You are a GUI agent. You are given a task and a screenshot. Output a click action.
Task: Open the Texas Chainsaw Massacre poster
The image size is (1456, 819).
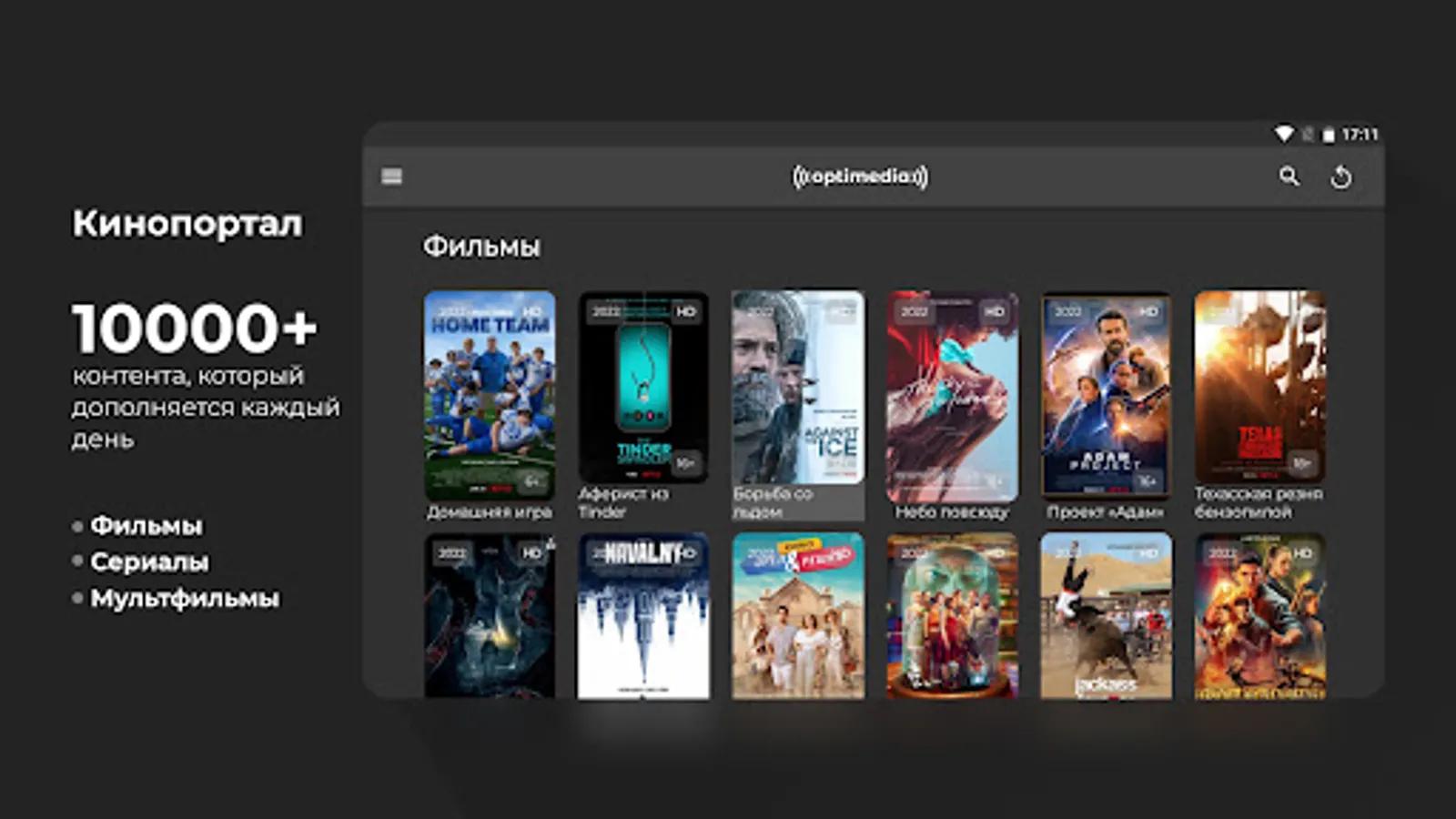[x=1260, y=387]
